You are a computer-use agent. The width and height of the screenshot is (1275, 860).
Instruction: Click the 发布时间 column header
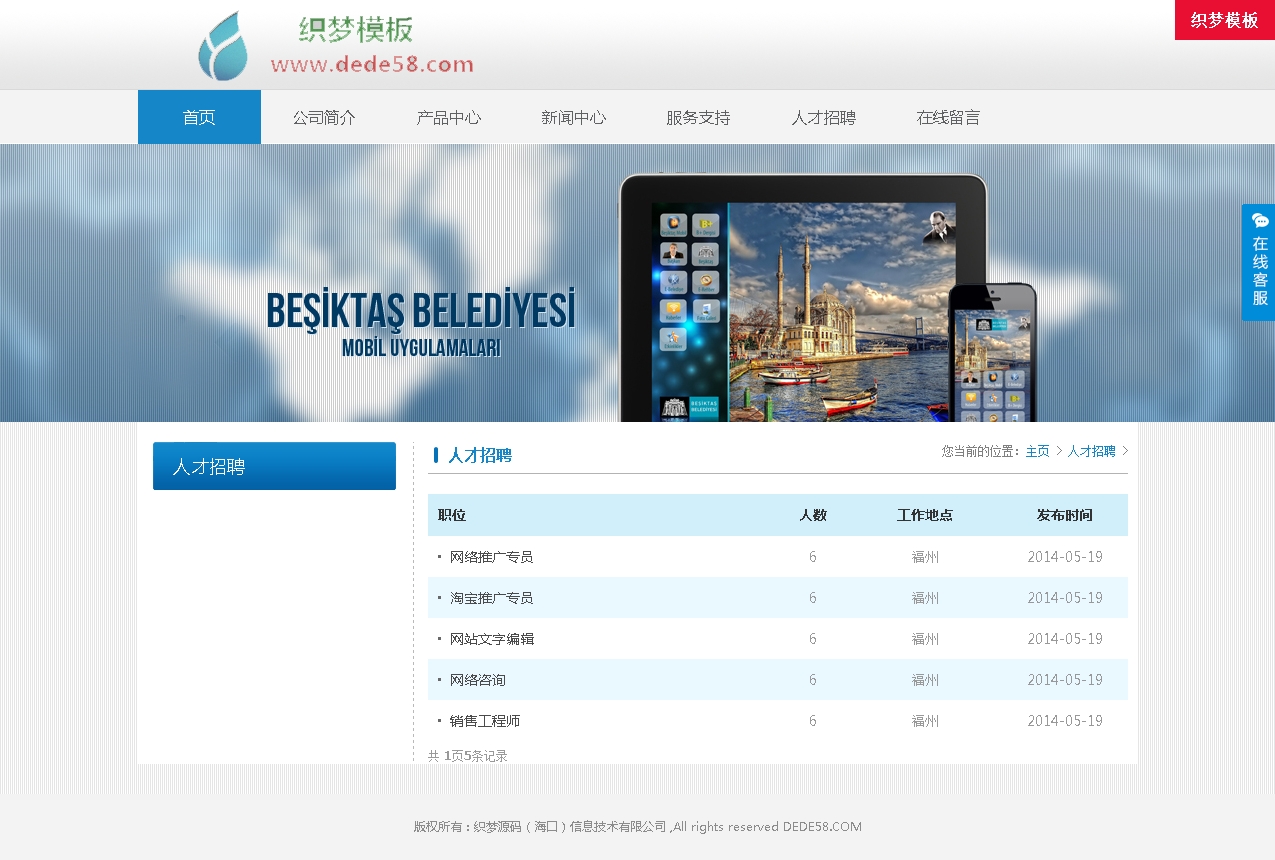pos(1065,516)
